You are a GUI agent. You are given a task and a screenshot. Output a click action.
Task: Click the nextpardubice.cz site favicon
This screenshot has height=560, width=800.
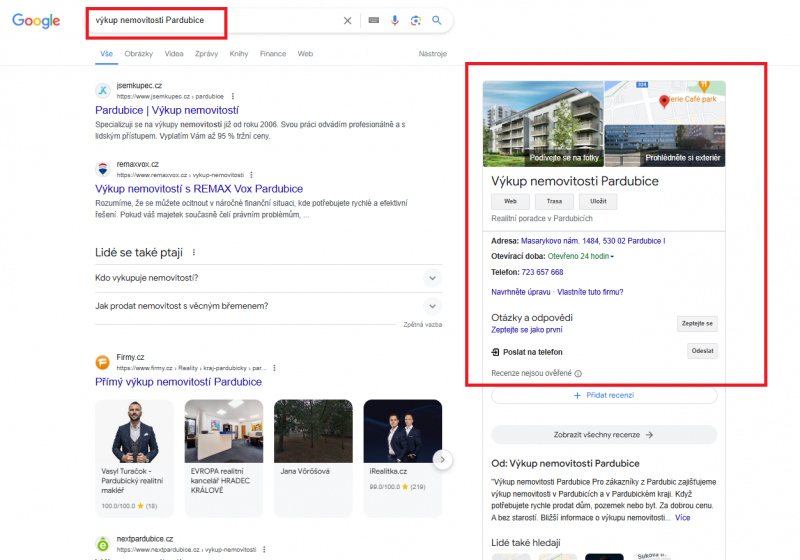pos(103,544)
